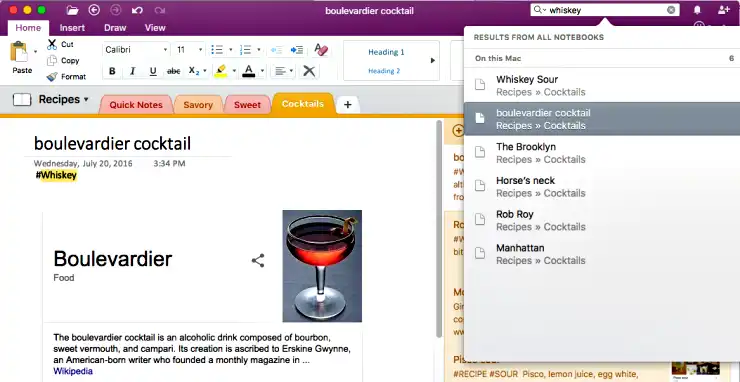This screenshot has width=740, height=382.
Task: Open highlight color picker arrow
Action: pyautogui.click(x=234, y=71)
